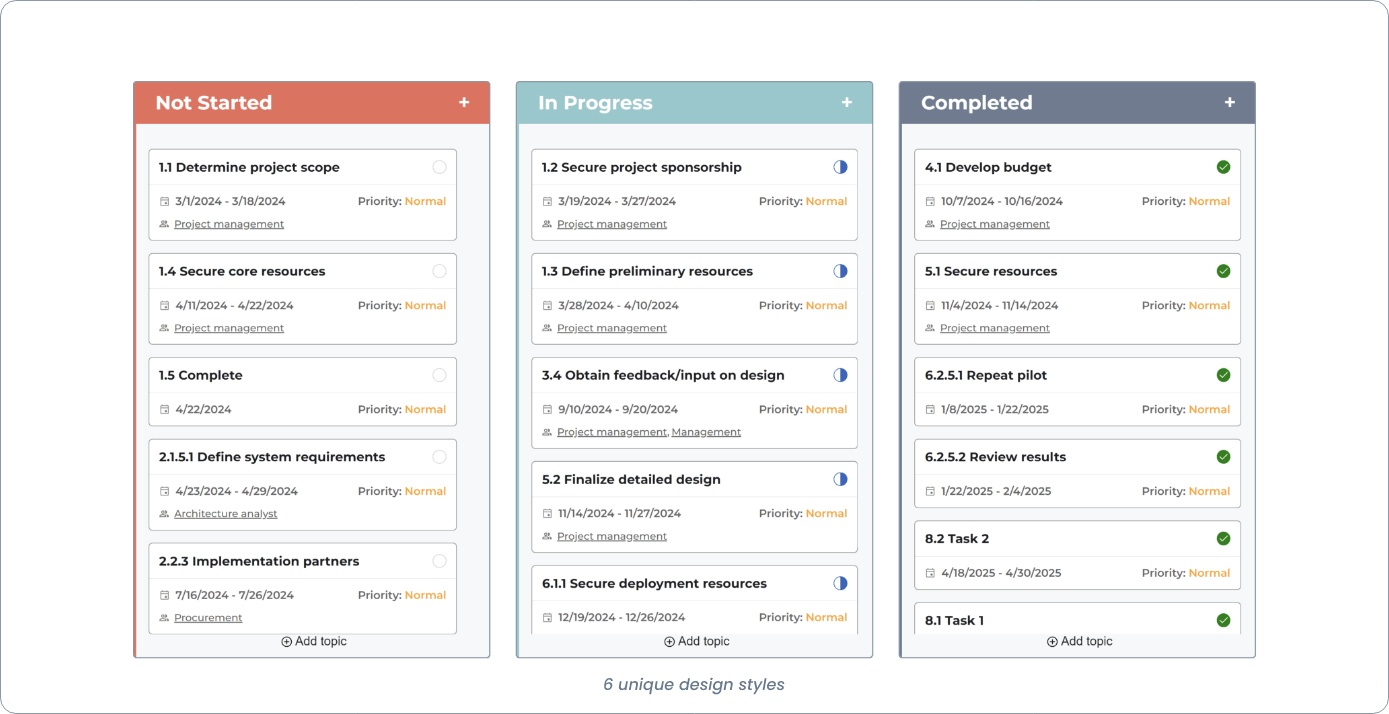Click plus icon in Not Started header
The image size is (1389, 714).
pos(464,103)
